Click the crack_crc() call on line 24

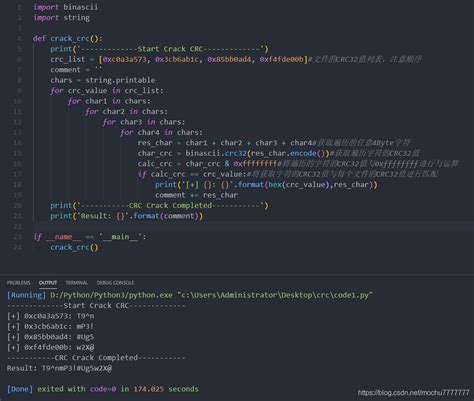[x=74, y=247]
